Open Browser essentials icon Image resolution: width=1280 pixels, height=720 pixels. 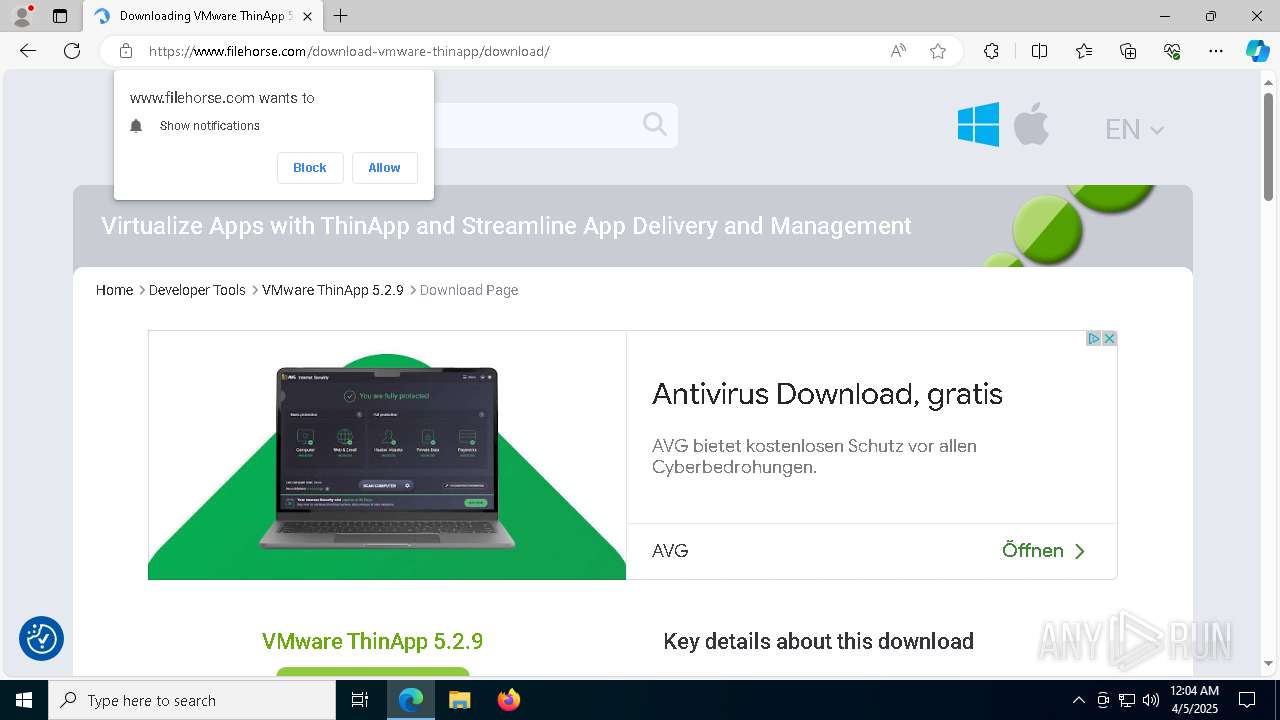point(1172,51)
